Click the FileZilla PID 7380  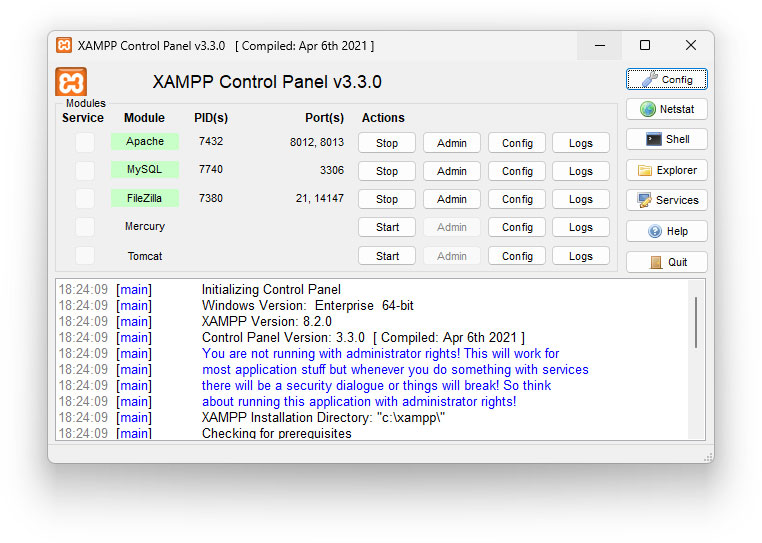pos(211,198)
